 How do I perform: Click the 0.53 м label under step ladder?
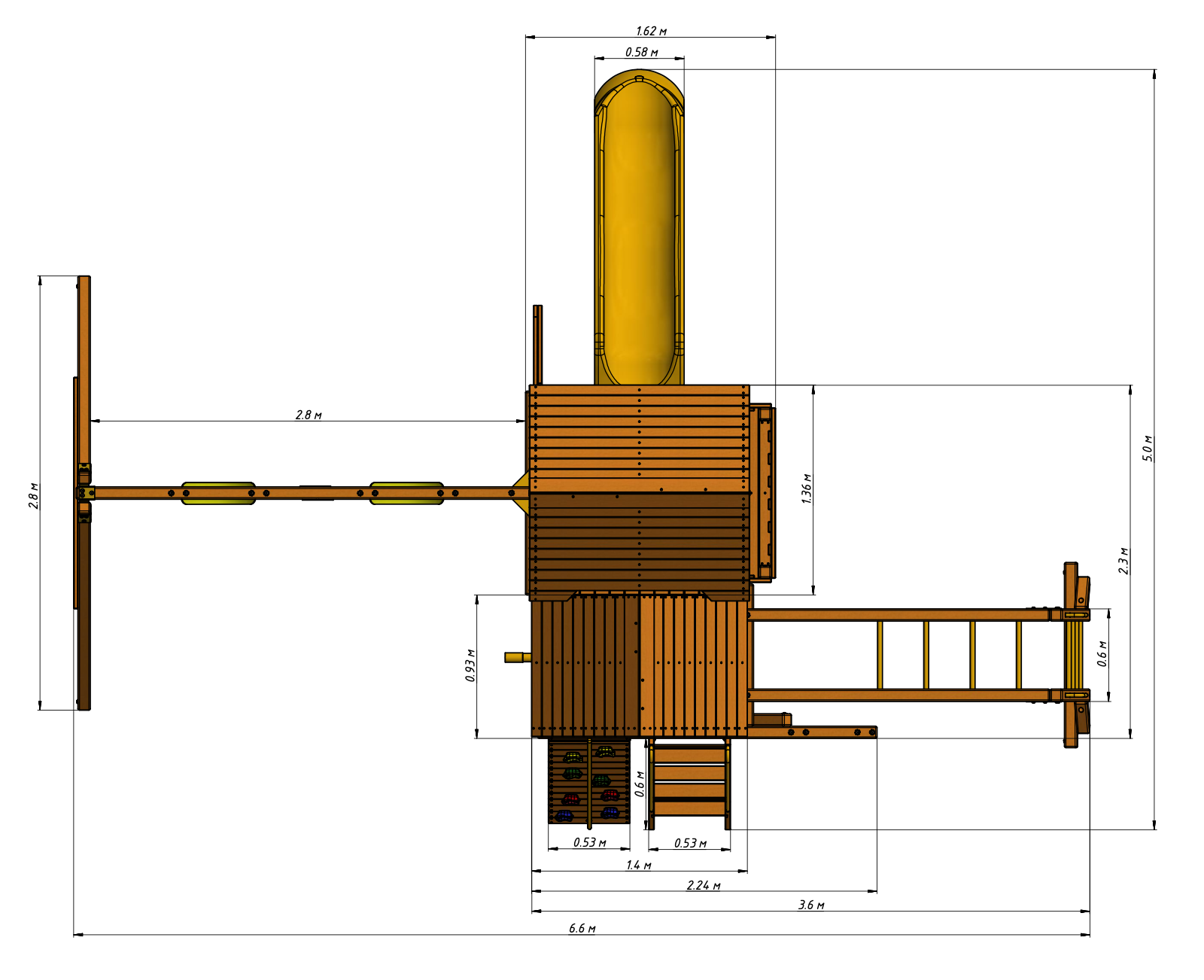click(689, 843)
